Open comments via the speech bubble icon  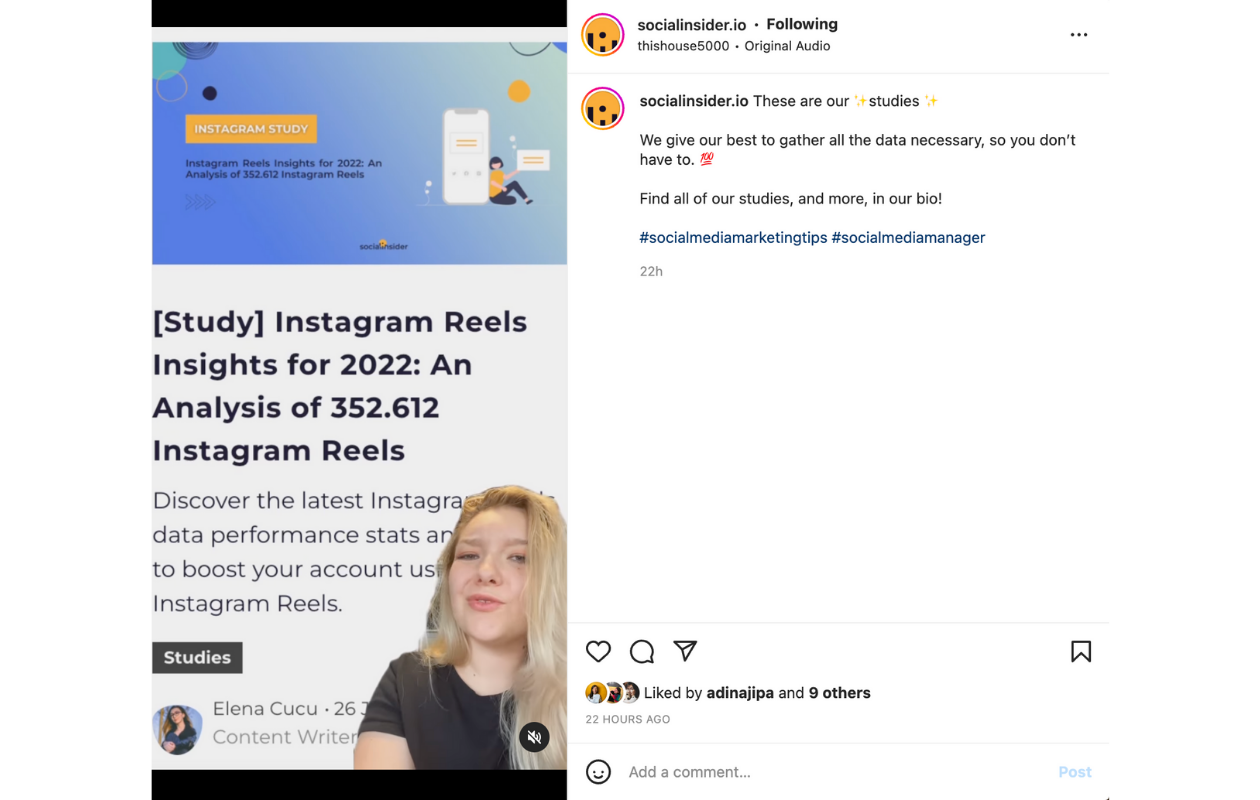(x=642, y=652)
